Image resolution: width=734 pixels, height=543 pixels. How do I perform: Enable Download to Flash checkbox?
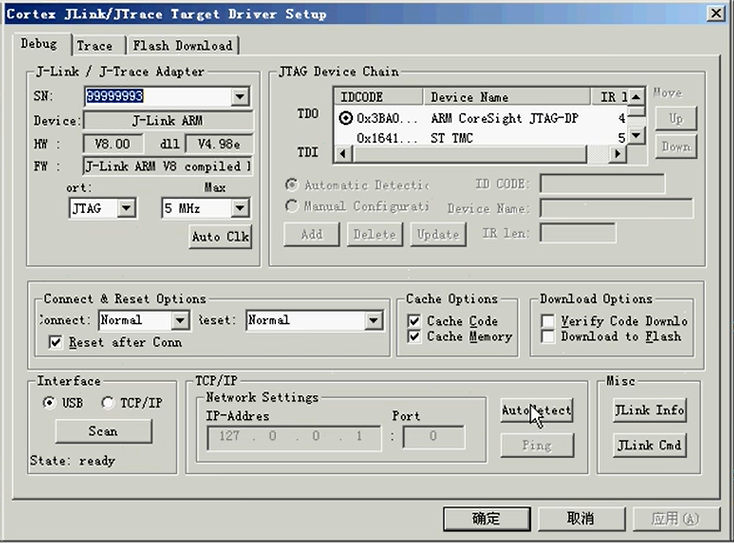point(548,337)
